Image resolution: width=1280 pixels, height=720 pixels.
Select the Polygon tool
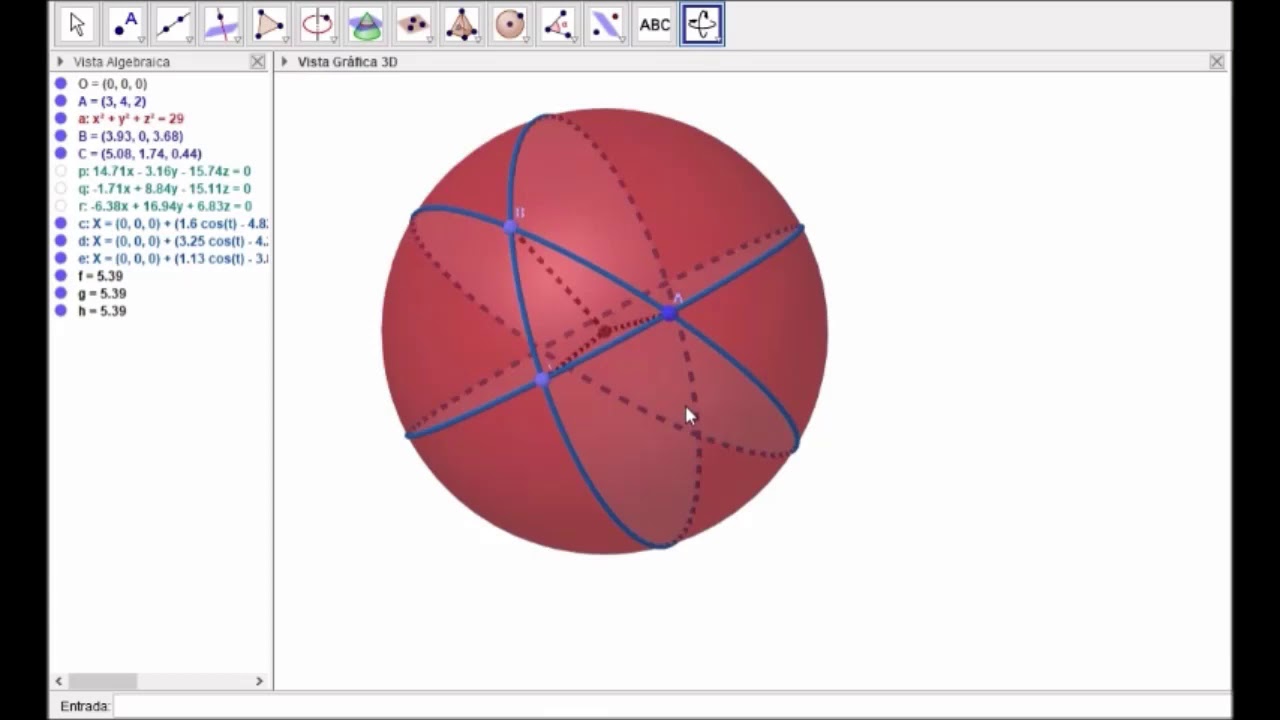coord(269,25)
